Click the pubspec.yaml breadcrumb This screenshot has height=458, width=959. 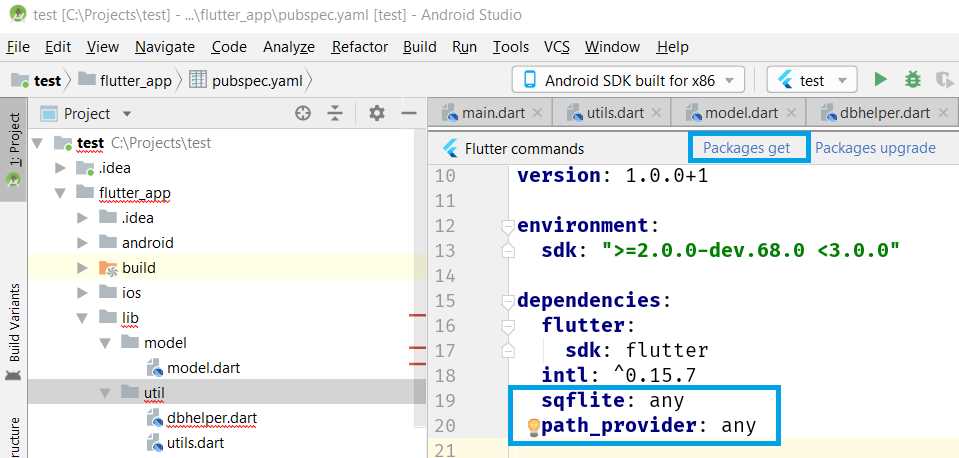(246, 80)
